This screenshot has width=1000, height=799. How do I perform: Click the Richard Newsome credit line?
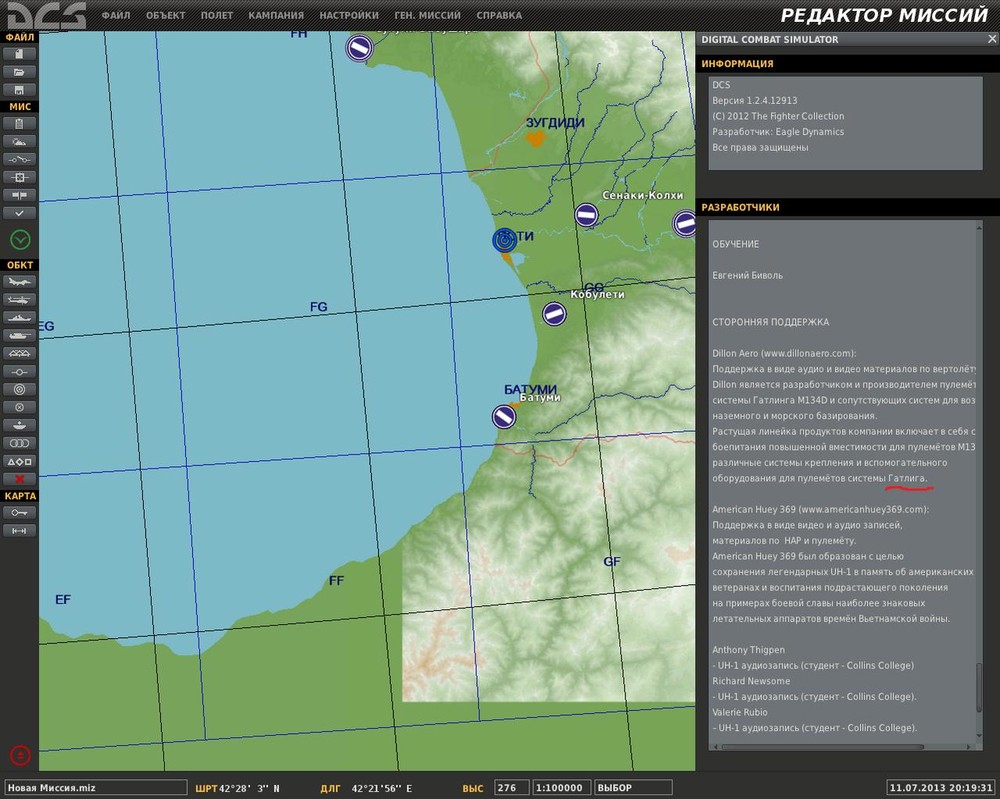click(751, 681)
